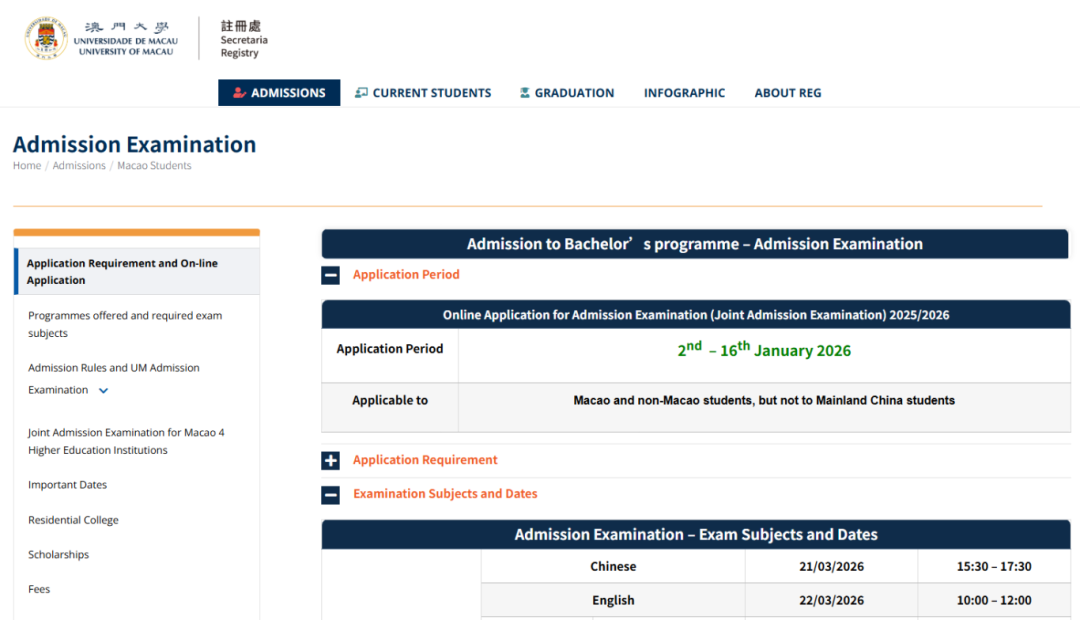
Task: Open Joint Admission Examination for Macao 4 Institutions
Action: (126, 441)
